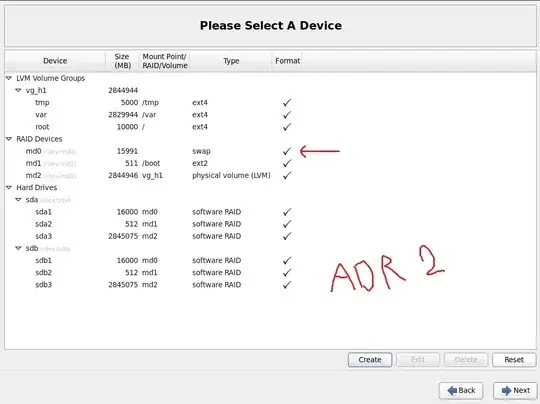Toggle format checkmark for sdb2 row
The image size is (540, 404).
point(287,272)
